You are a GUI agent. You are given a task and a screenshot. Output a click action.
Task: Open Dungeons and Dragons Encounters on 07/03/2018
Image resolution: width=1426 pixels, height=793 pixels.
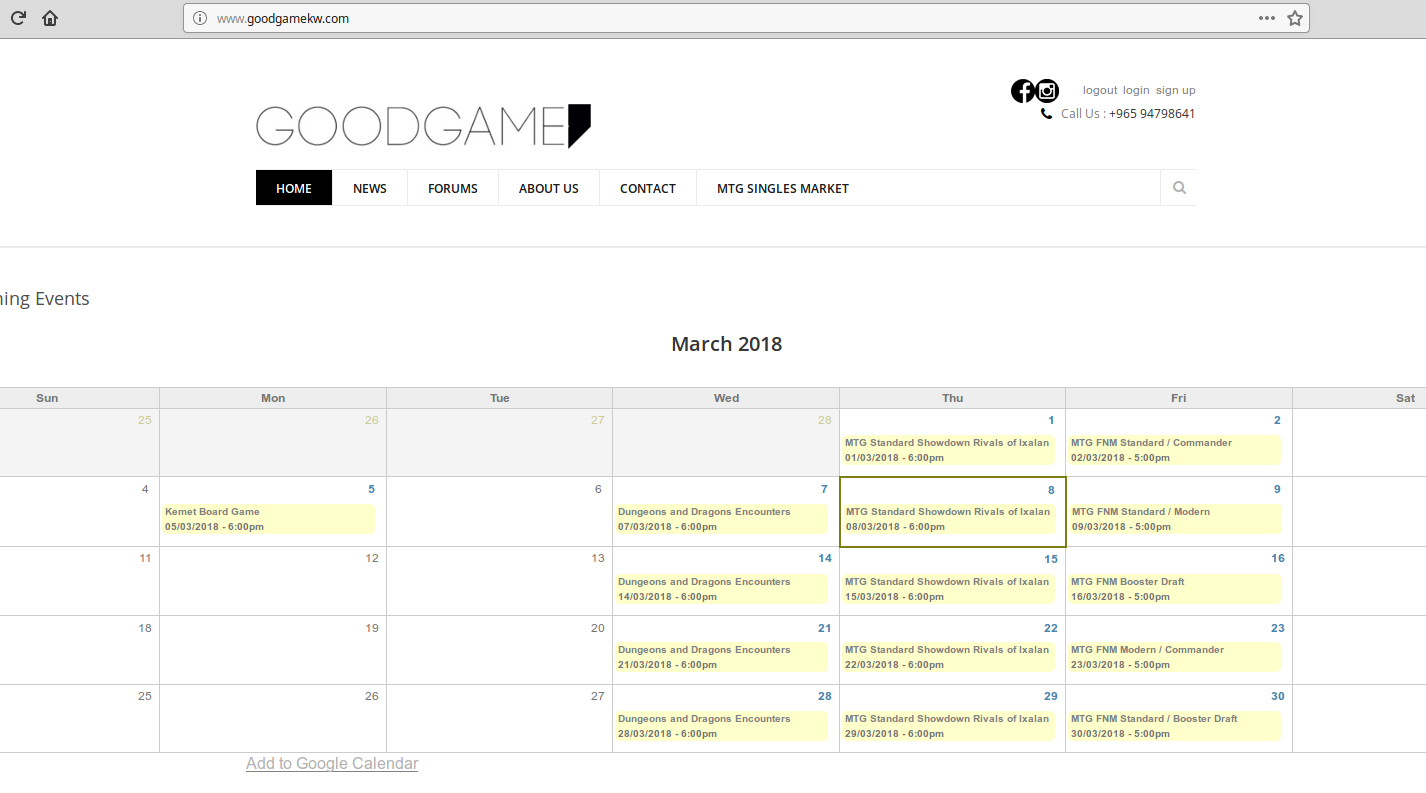(721, 518)
